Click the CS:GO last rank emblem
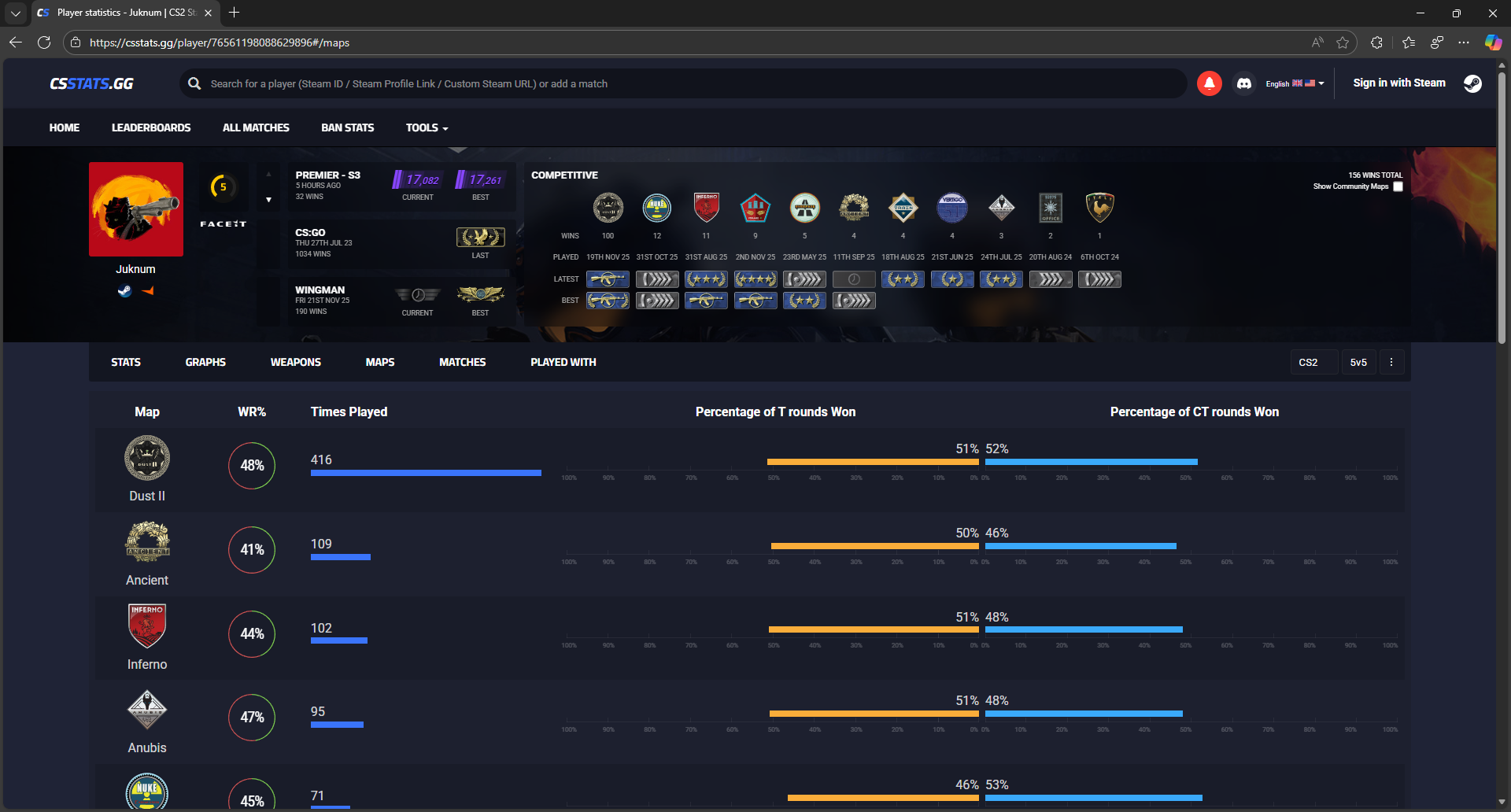This screenshot has height=812, width=1511. [480, 237]
